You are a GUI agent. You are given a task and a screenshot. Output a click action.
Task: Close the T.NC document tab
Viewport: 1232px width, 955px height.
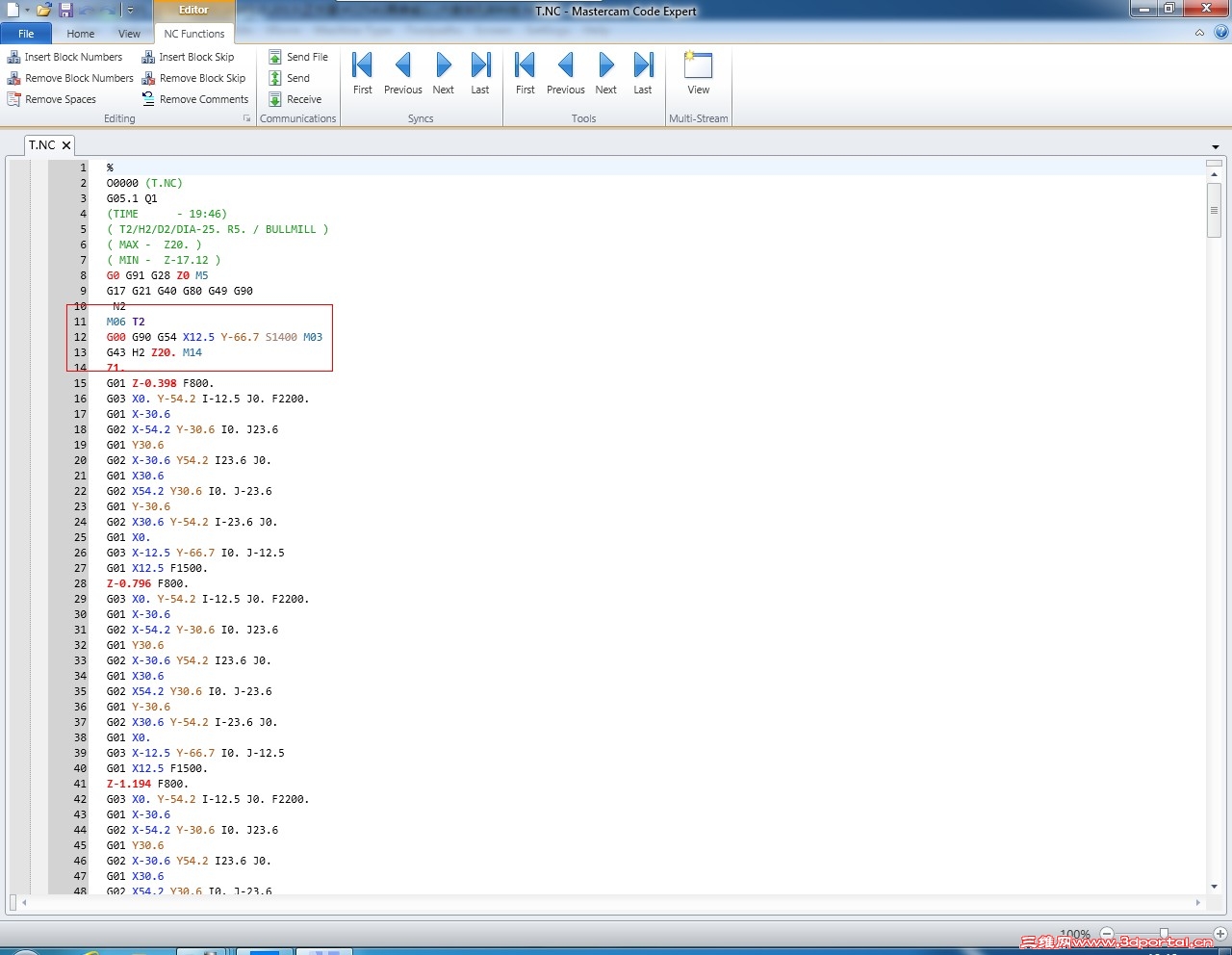point(66,145)
